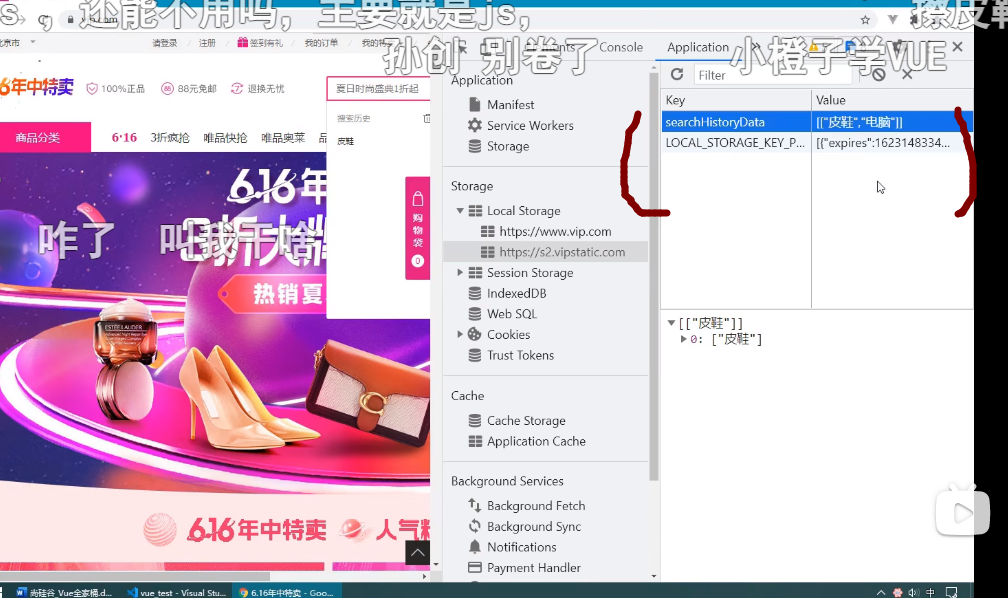Open IndexedDB storage
The image size is (1008, 598).
pyautogui.click(x=516, y=293)
